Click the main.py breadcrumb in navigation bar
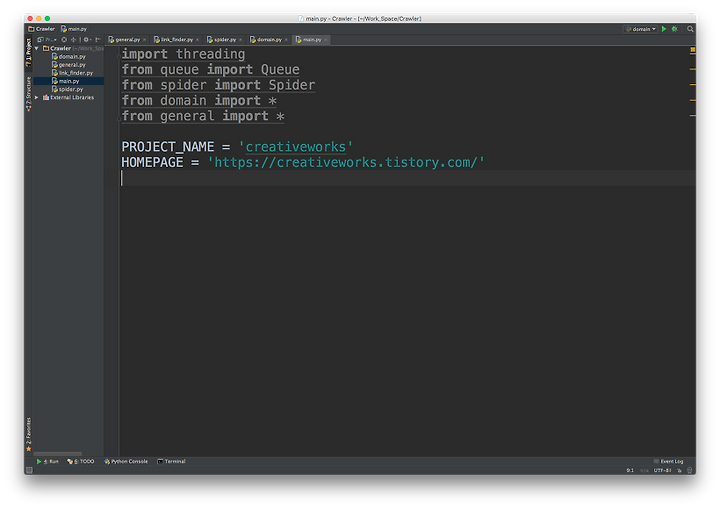 pos(74,29)
